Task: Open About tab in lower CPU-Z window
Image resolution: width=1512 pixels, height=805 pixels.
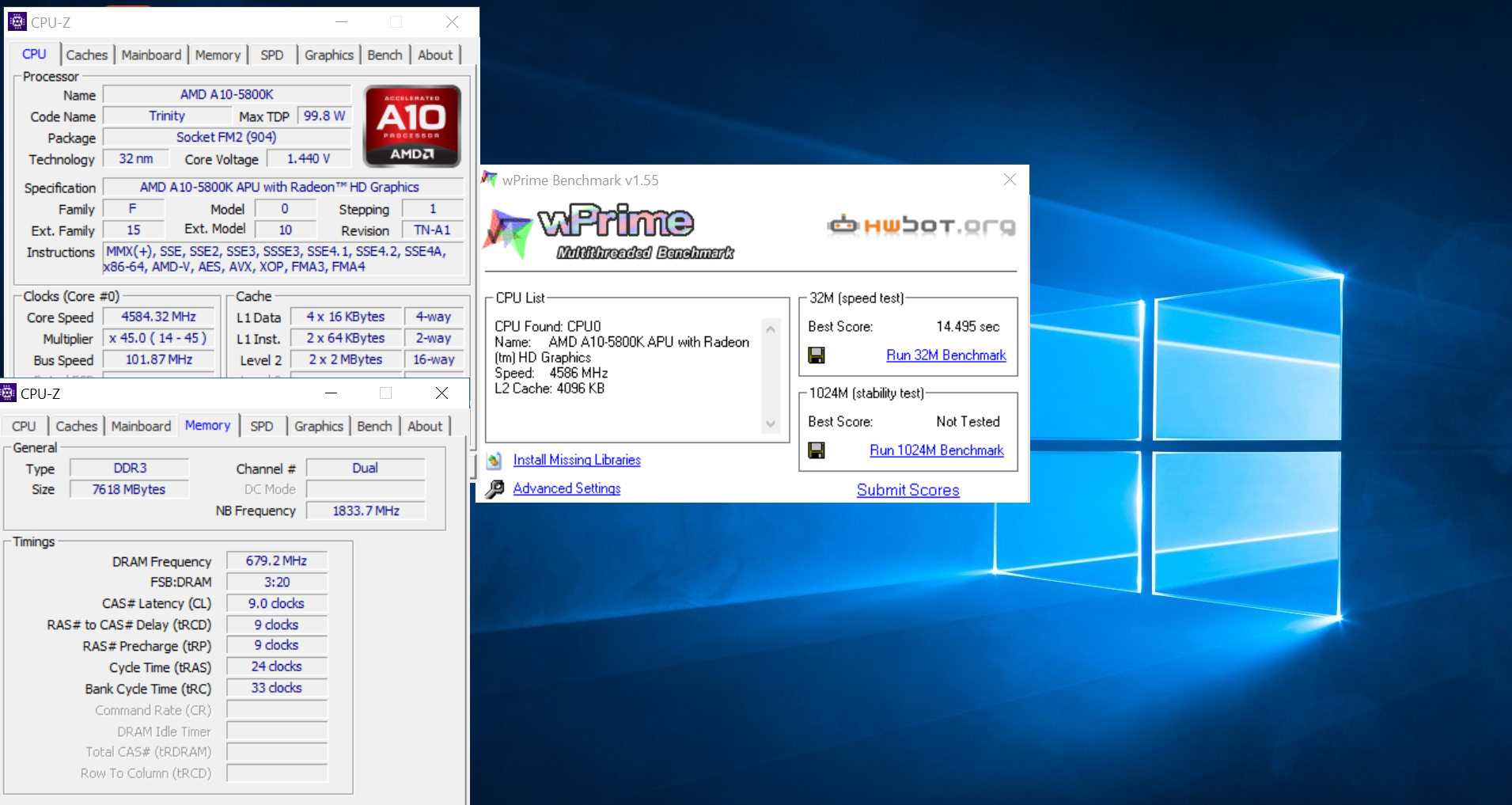Action: (425, 426)
